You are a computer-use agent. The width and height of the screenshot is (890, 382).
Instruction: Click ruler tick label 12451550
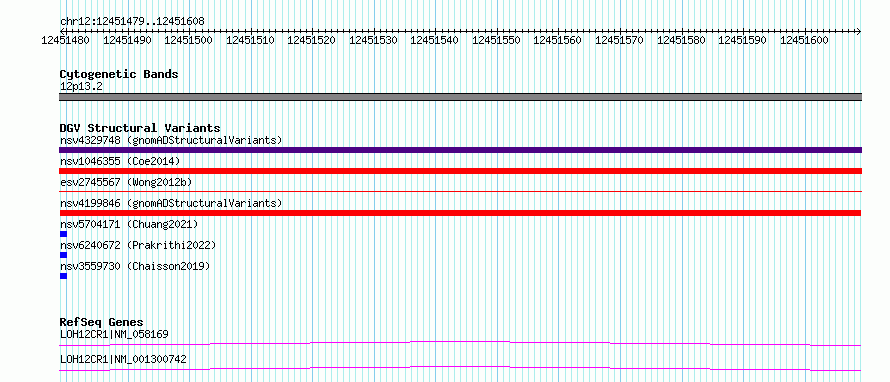coord(496,40)
